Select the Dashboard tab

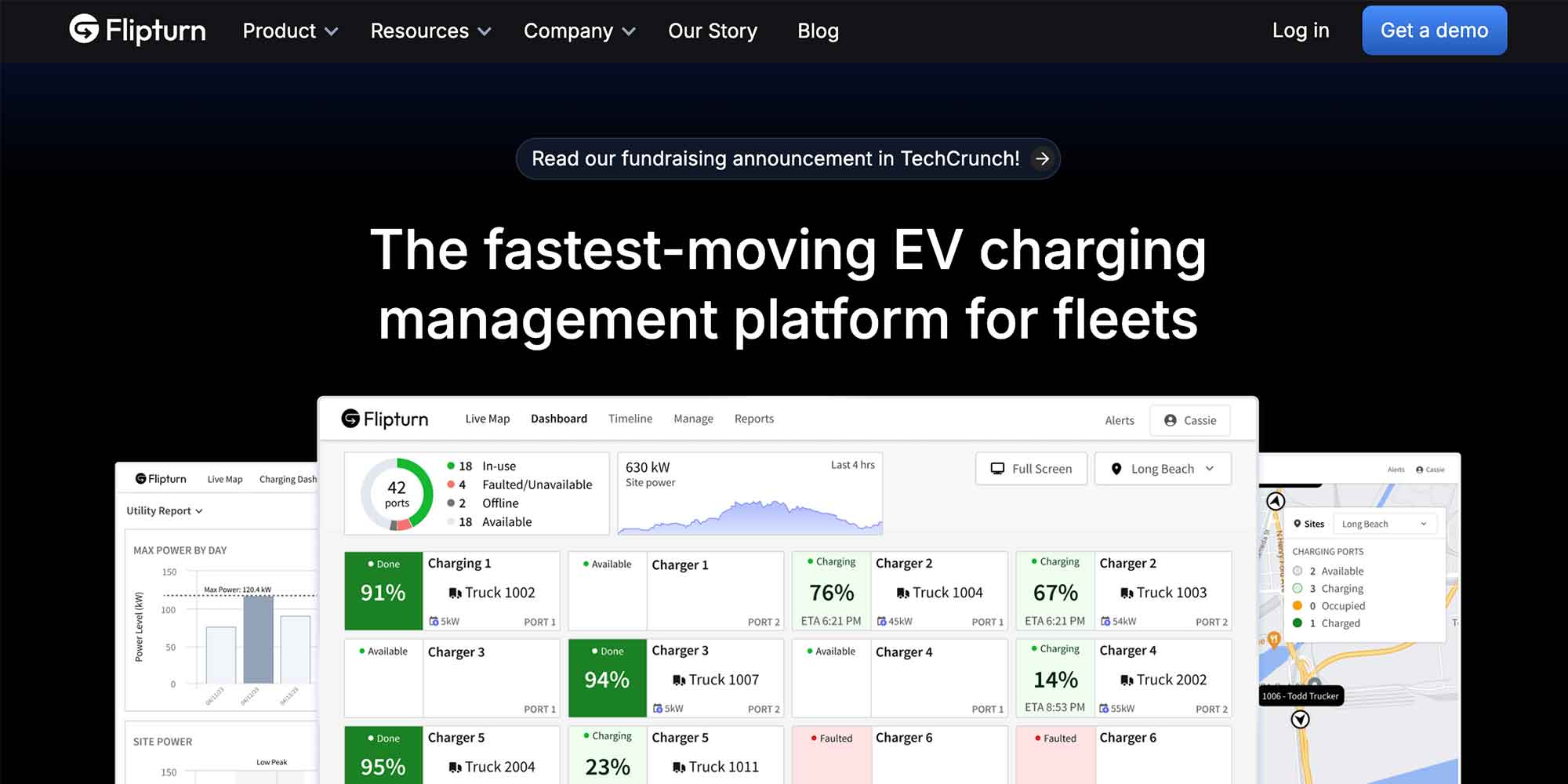[x=559, y=419]
